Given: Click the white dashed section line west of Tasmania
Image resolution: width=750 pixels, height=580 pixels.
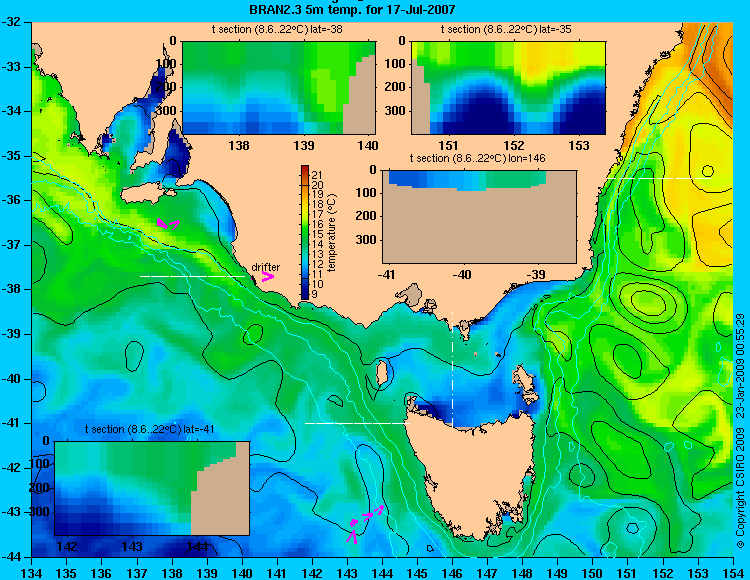Looking at the screenshot, I should click(x=357, y=423).
